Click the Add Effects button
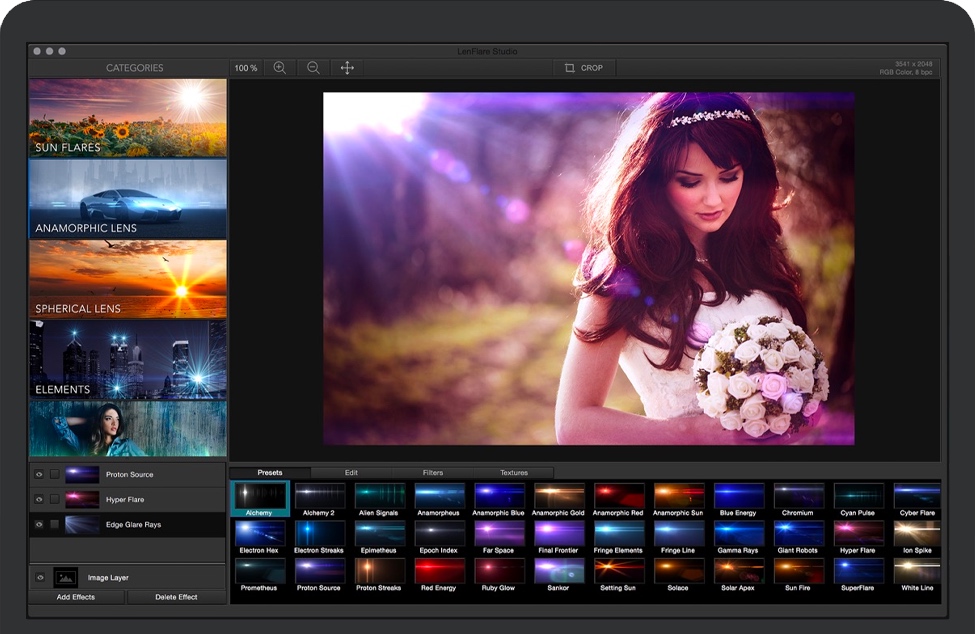 pos(77,596)
